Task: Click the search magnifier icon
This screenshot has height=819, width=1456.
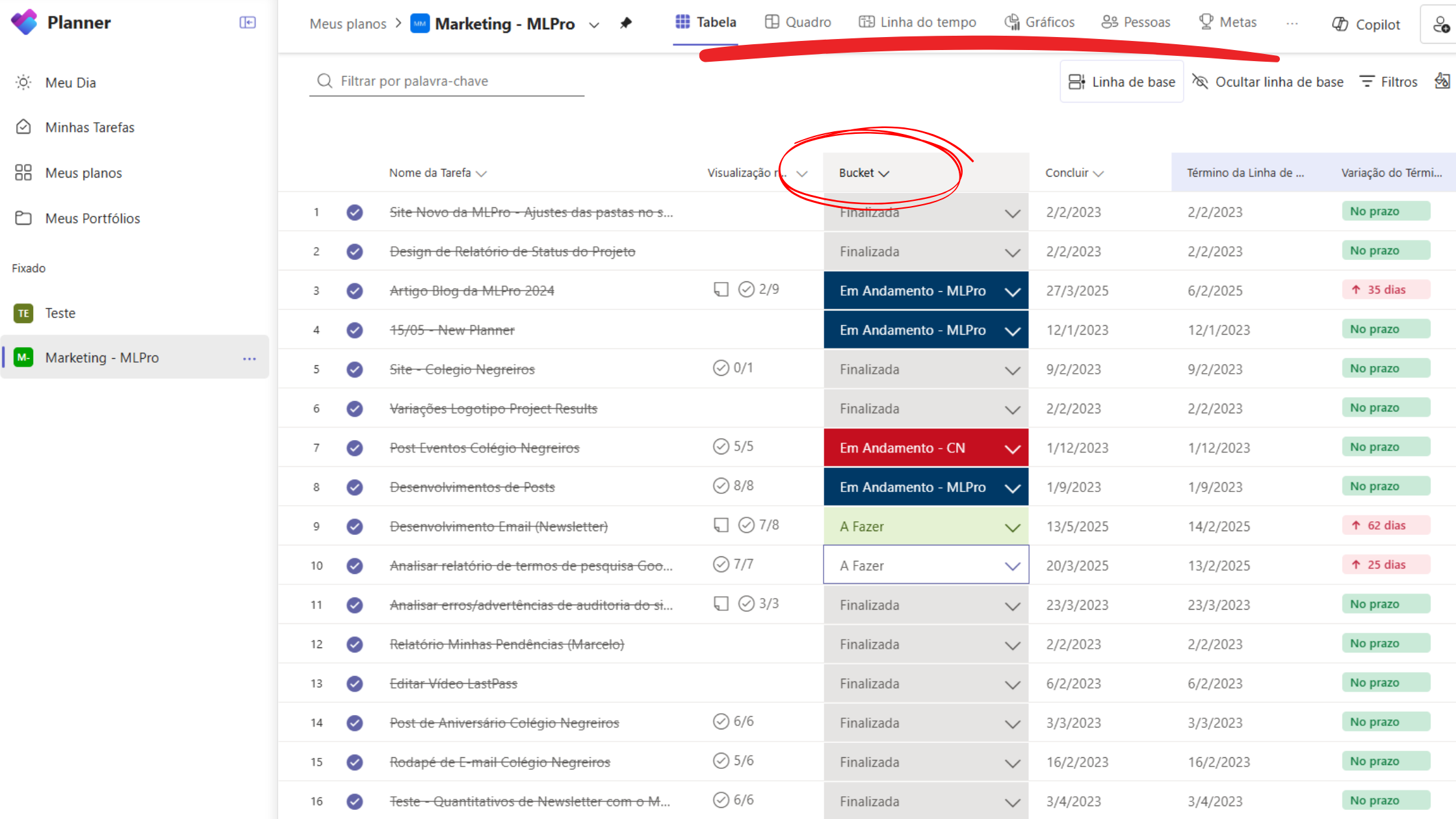Action: coord(324,81)
